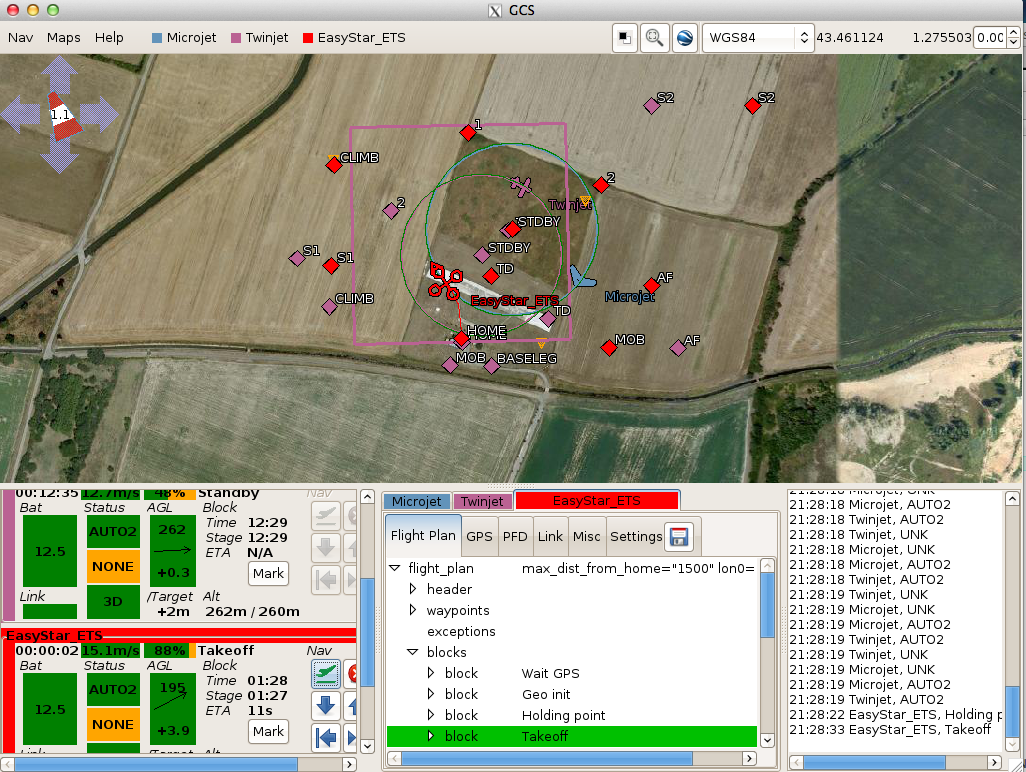Click the Mark button in Twinjet strip

tap(268, 574)
